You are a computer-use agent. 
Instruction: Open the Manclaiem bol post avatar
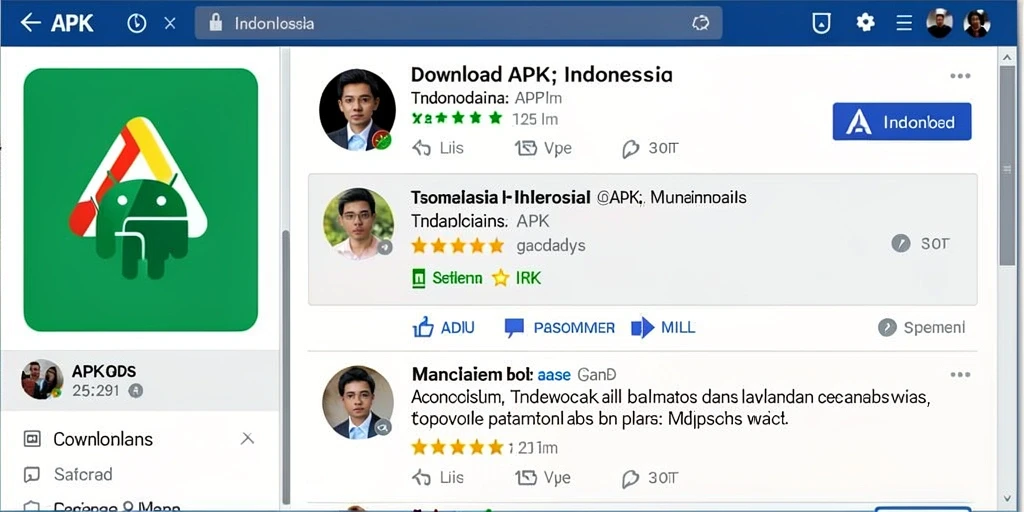pos(358,402)
